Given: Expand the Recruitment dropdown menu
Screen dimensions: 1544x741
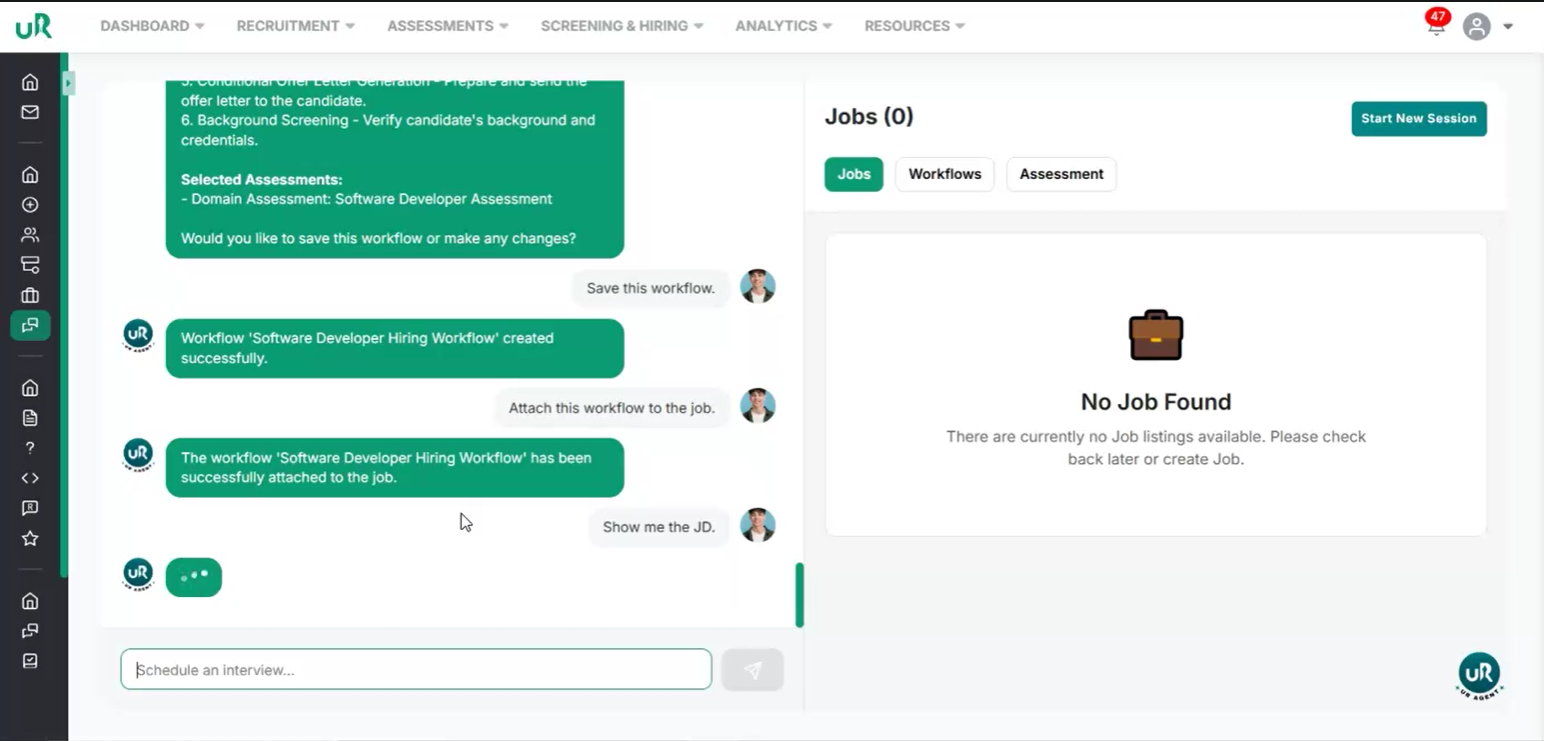Looking at the screenshot, I should coord(295,26).
